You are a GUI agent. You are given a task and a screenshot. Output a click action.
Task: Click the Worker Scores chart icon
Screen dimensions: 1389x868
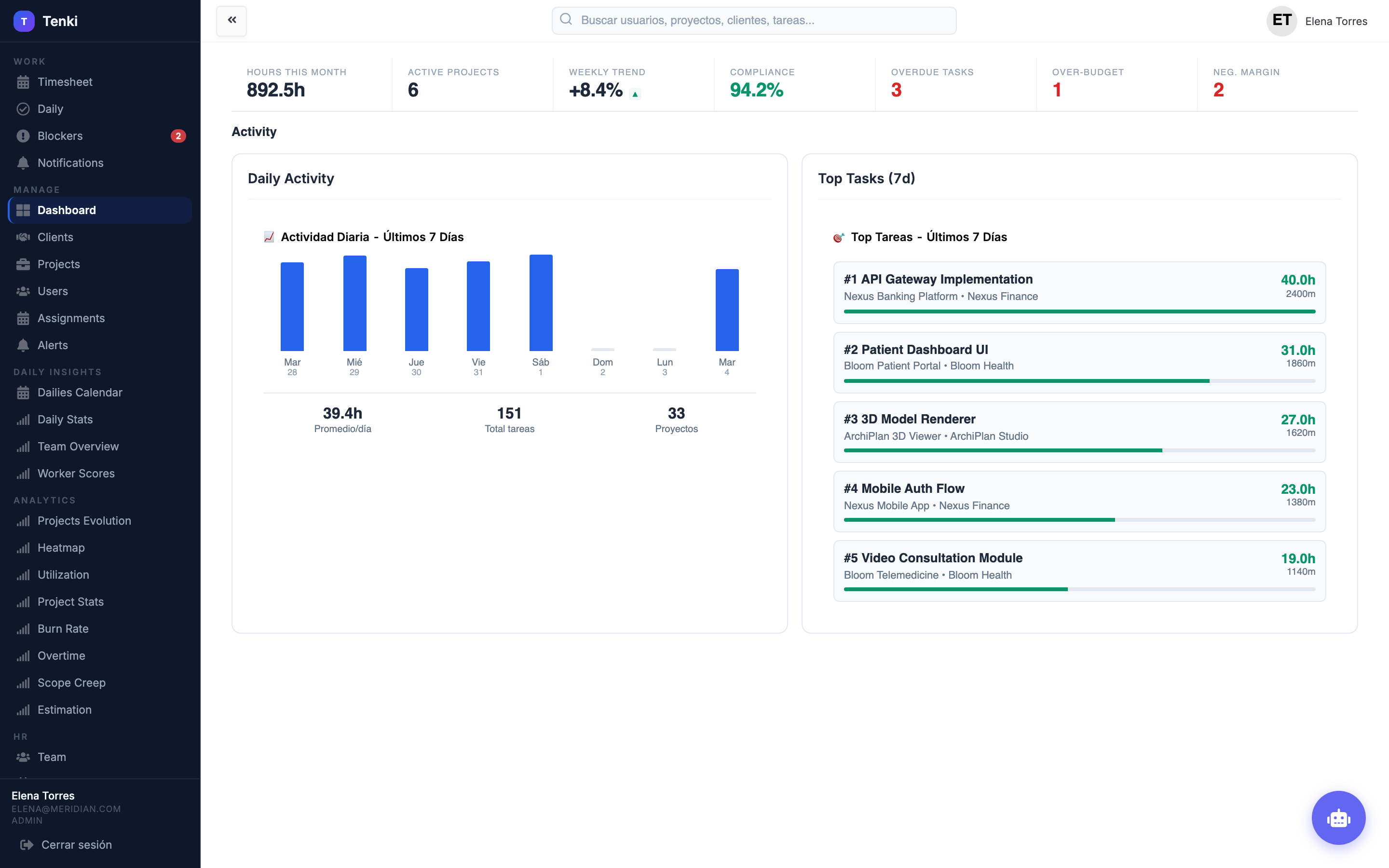[x=23, y=474]
